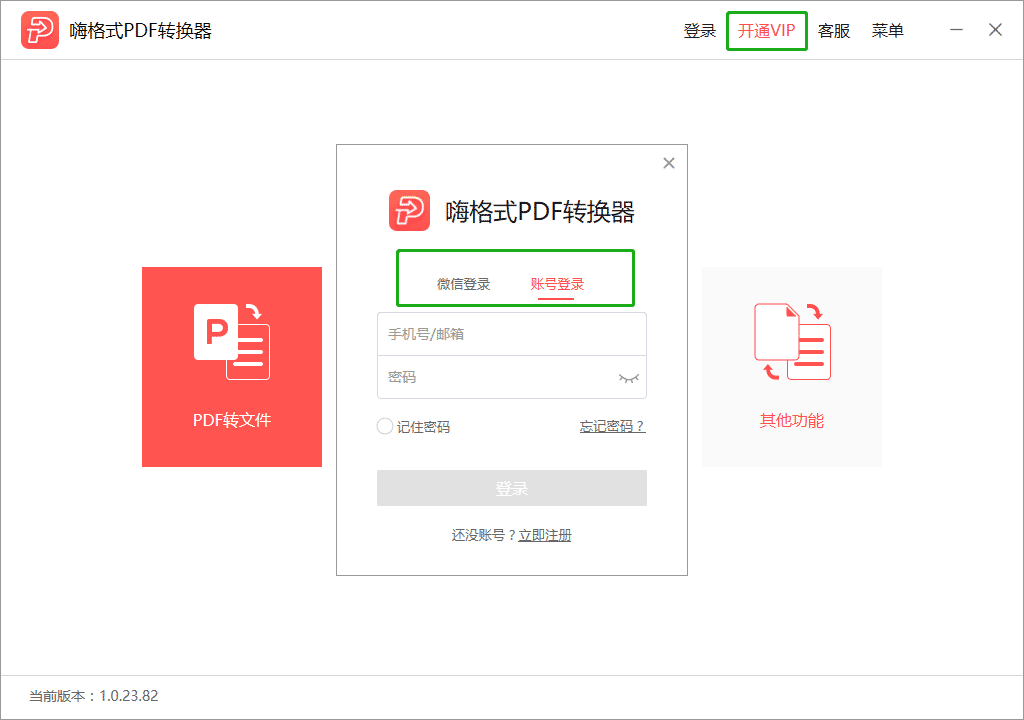The width and height of the screenshot is (1024, 720).
Task: Click the logo icon in login dialog
Action: point(409,210)
